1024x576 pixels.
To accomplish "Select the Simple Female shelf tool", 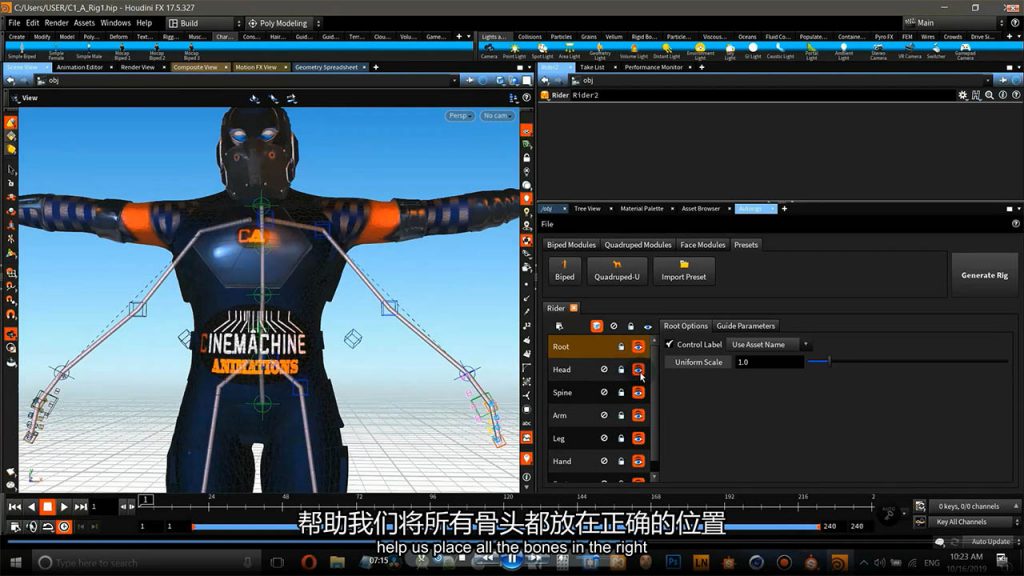I will click(x=56, y=52).
